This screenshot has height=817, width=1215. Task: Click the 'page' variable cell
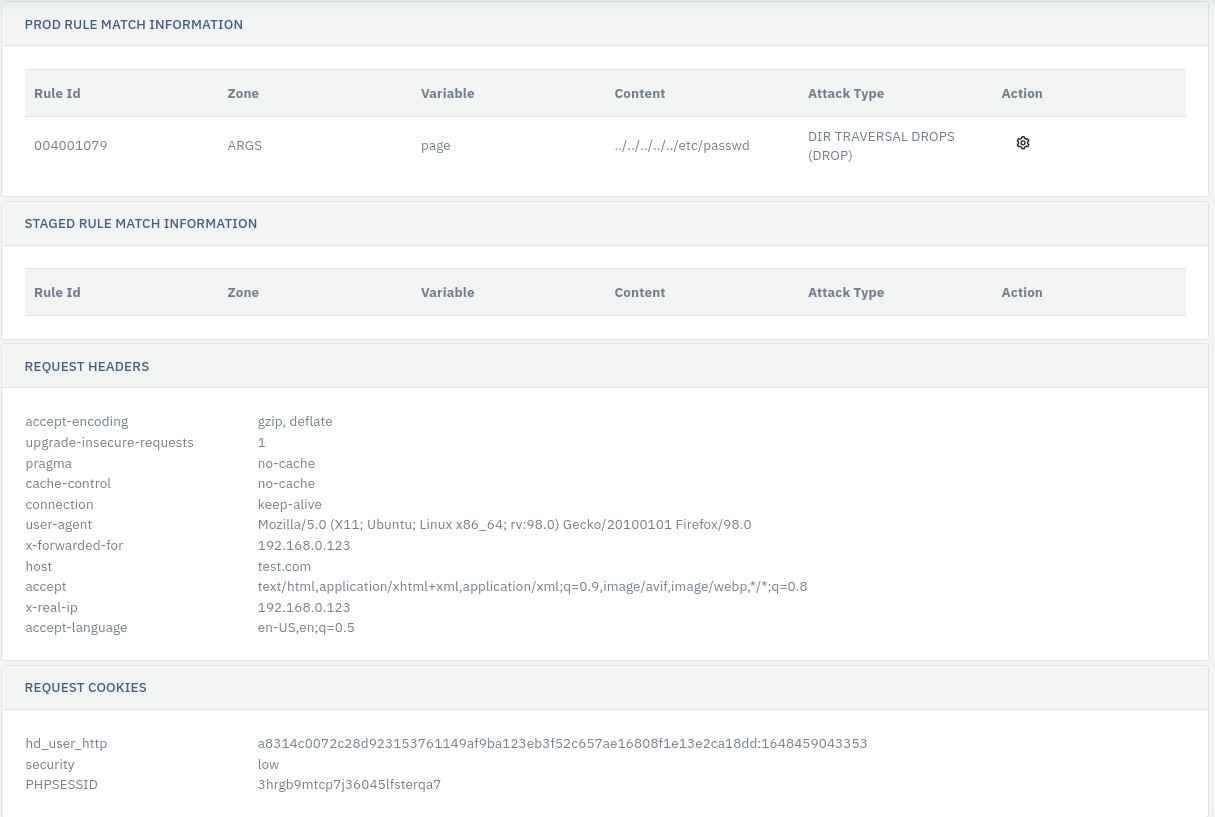[436, 146]
